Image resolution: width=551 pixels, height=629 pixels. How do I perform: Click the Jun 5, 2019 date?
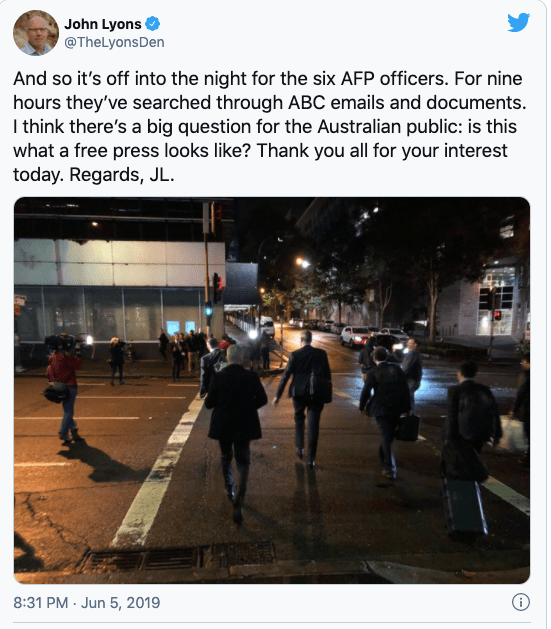pyautogui.click(x=120, y=603)
